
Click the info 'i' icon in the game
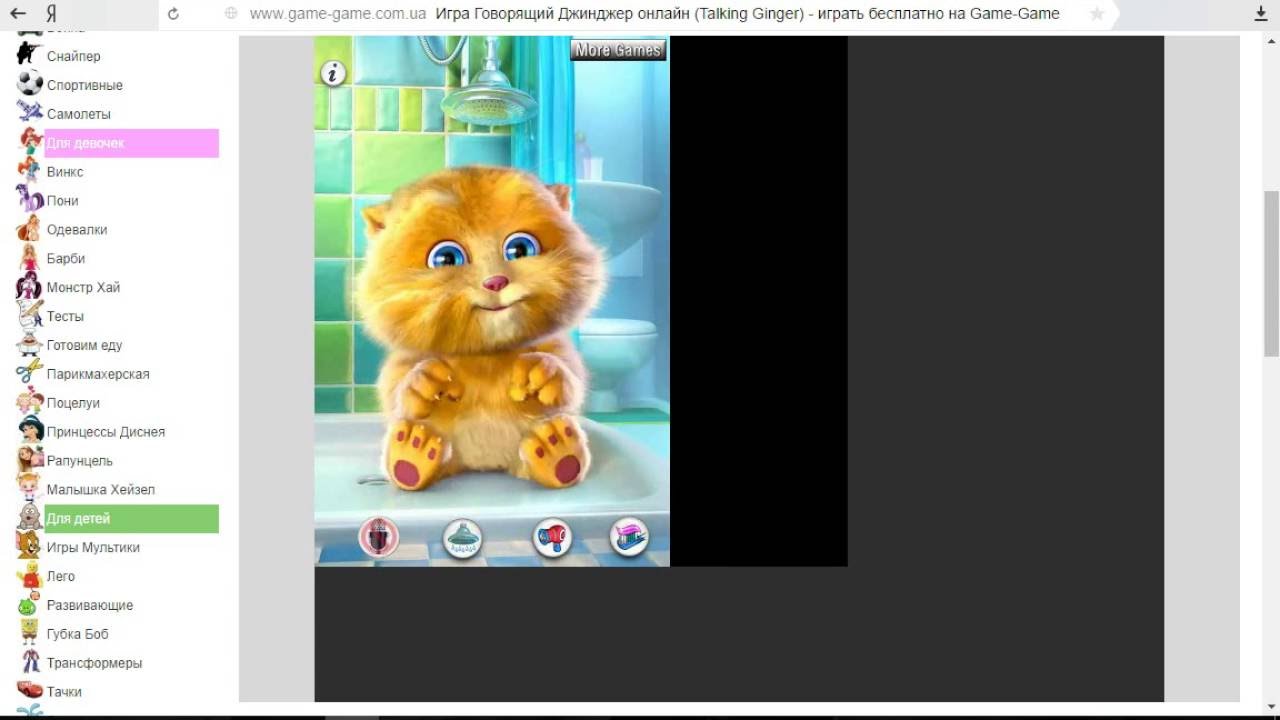click(333, 73)
